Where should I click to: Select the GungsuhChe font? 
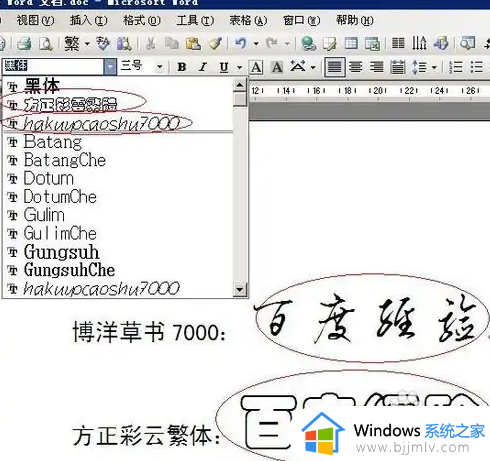(x=118, y=270)
